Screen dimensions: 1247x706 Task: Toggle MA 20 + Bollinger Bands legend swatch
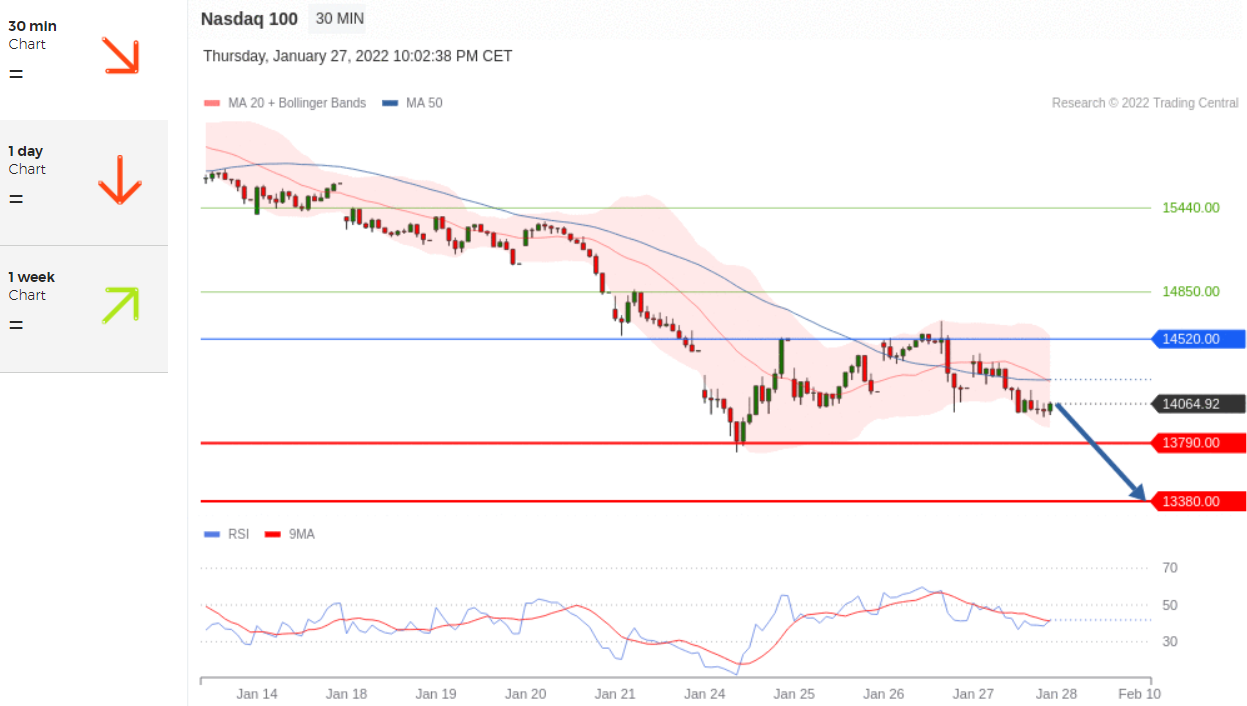click(x=211, y=103)
